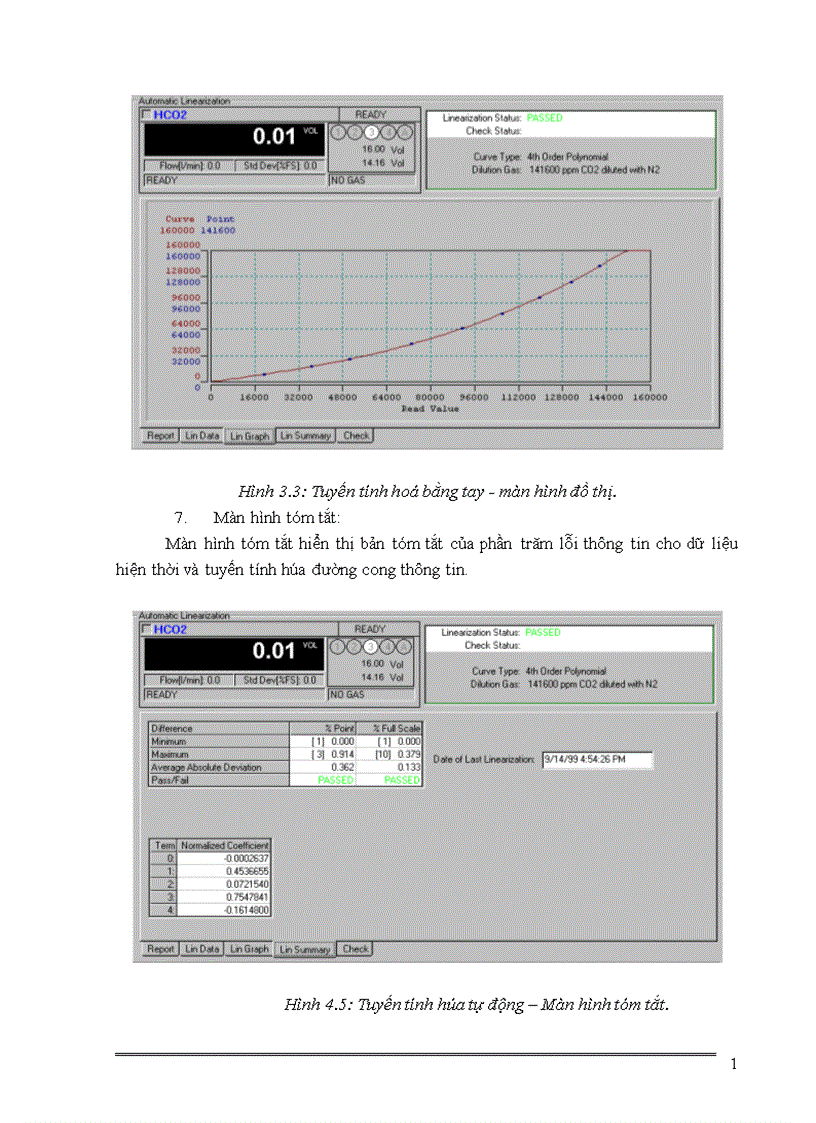Toggle HCO2 checkbox in the graph screen
The height and width of the screenshot is (1123, 816).
148,115
